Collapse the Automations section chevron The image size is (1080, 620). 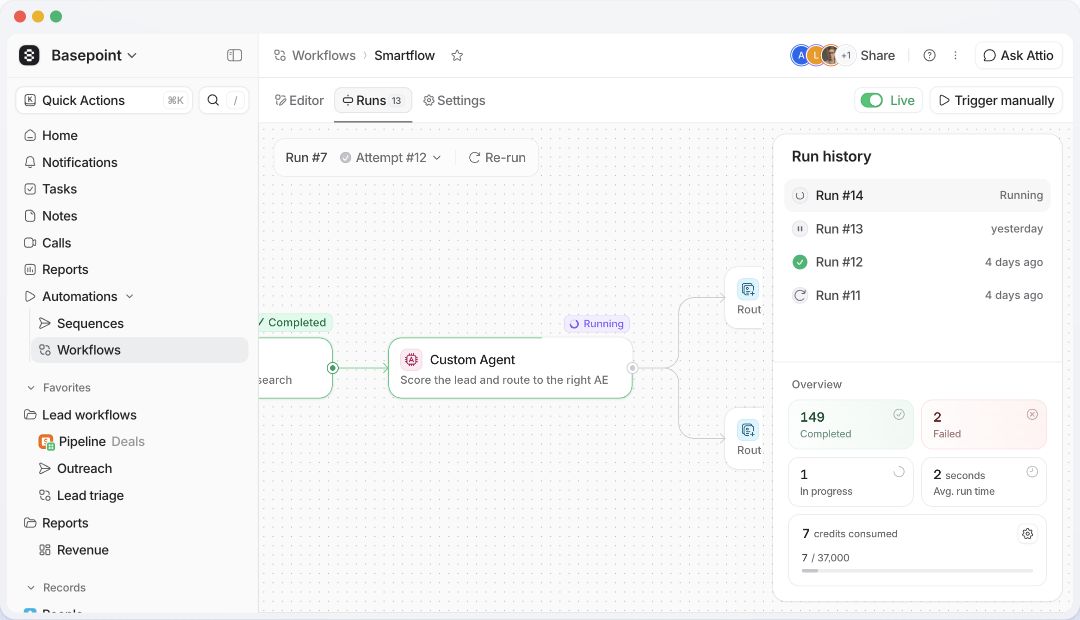[129, 297]
